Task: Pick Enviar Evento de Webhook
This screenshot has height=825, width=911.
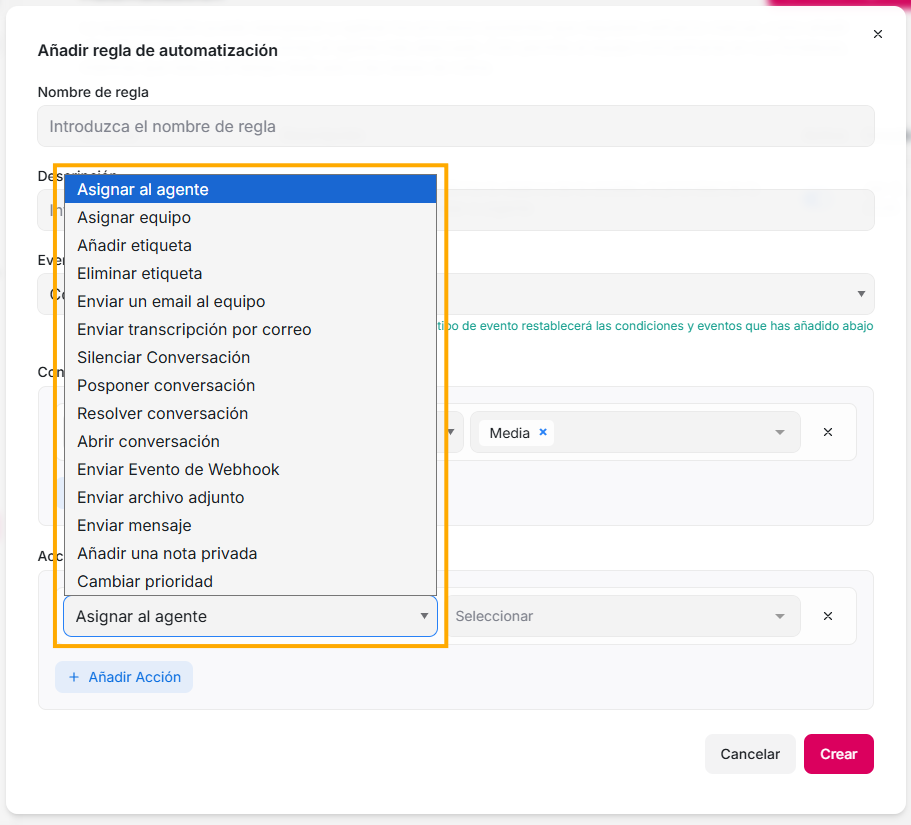Action: tap(178, 469)
